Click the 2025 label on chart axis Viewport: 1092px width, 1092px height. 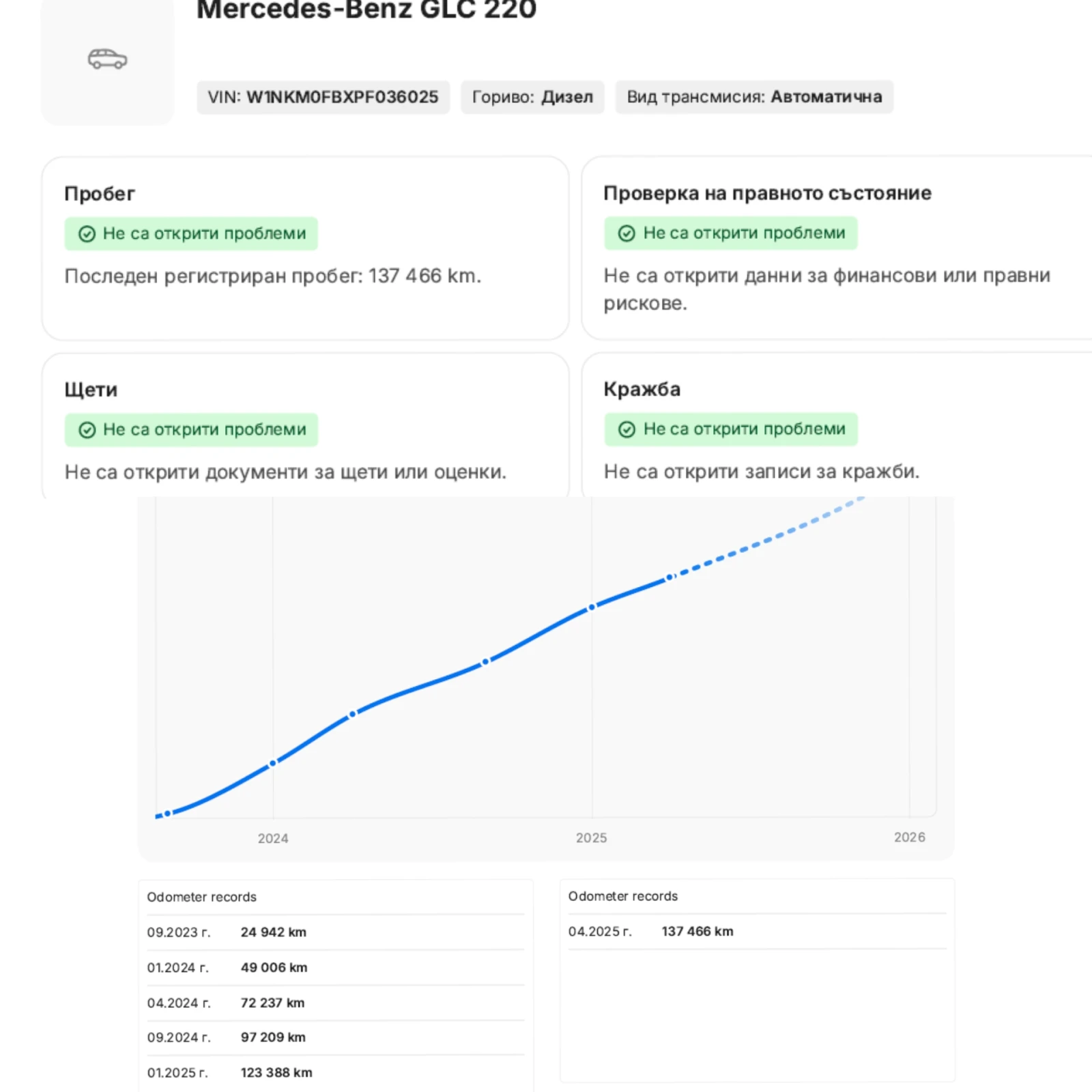pos(591,838)
